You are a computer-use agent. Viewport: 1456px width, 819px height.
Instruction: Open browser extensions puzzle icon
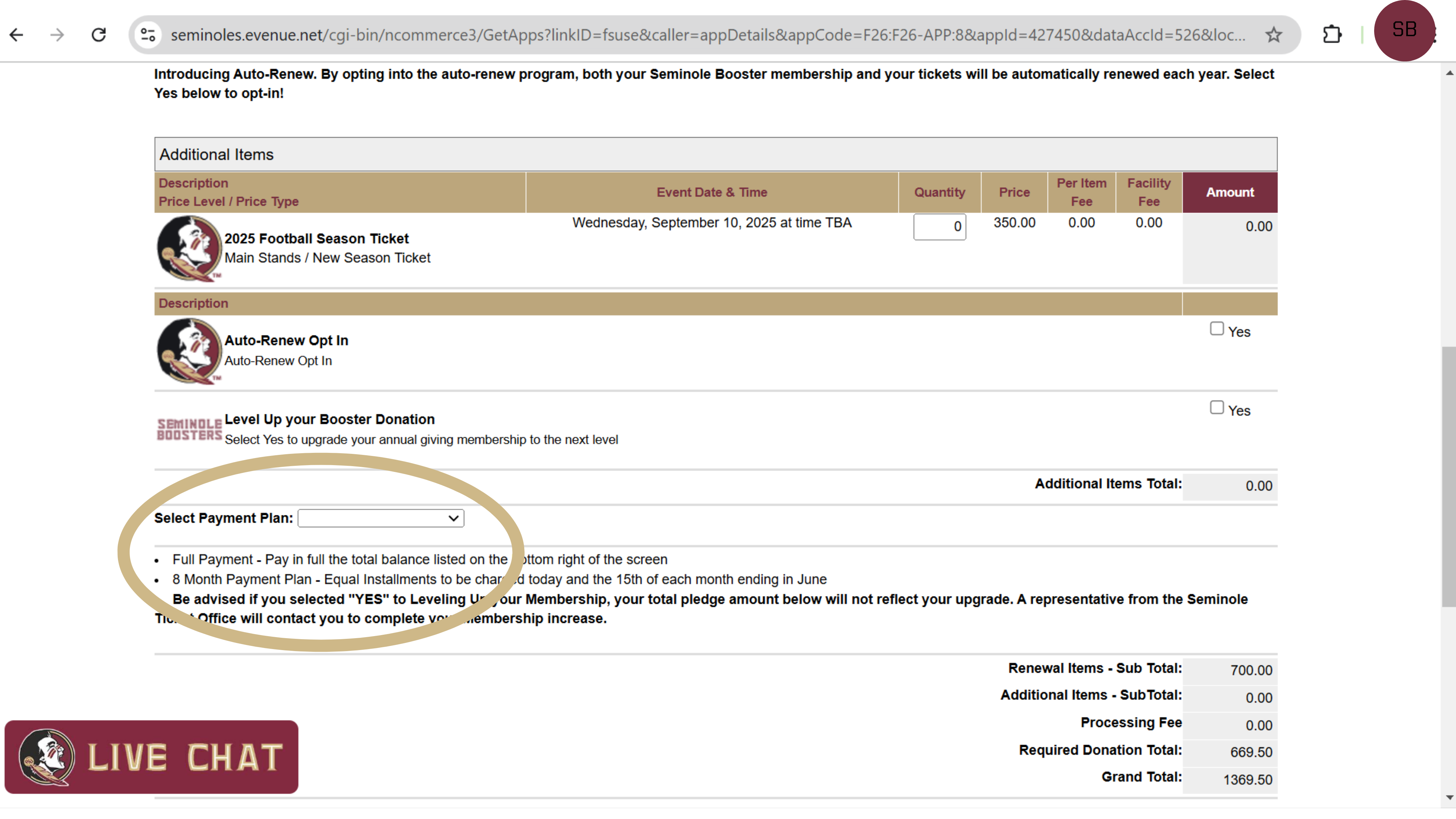(x=1332, y=35)
